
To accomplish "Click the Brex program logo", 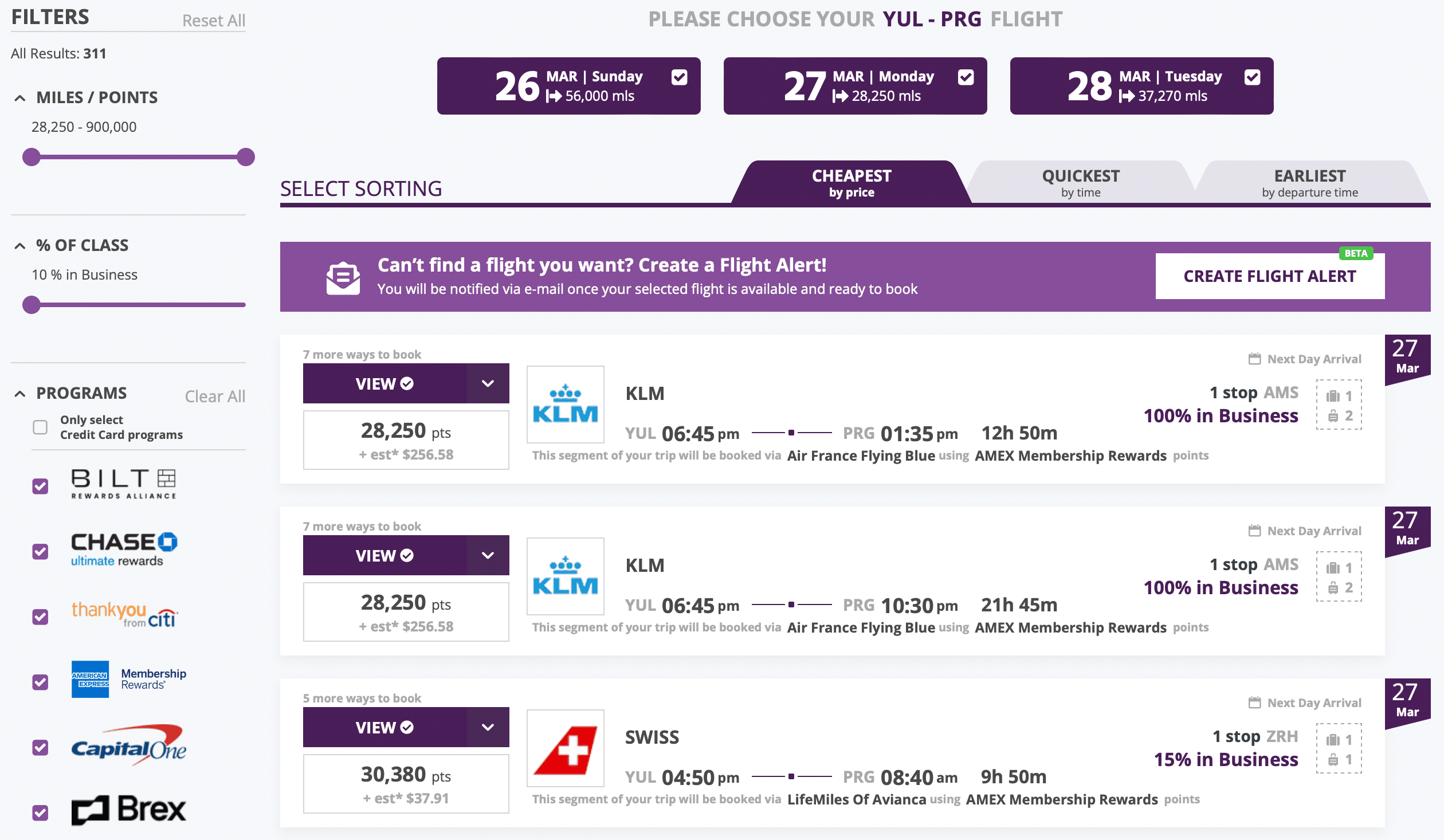I will coord(128,810).
